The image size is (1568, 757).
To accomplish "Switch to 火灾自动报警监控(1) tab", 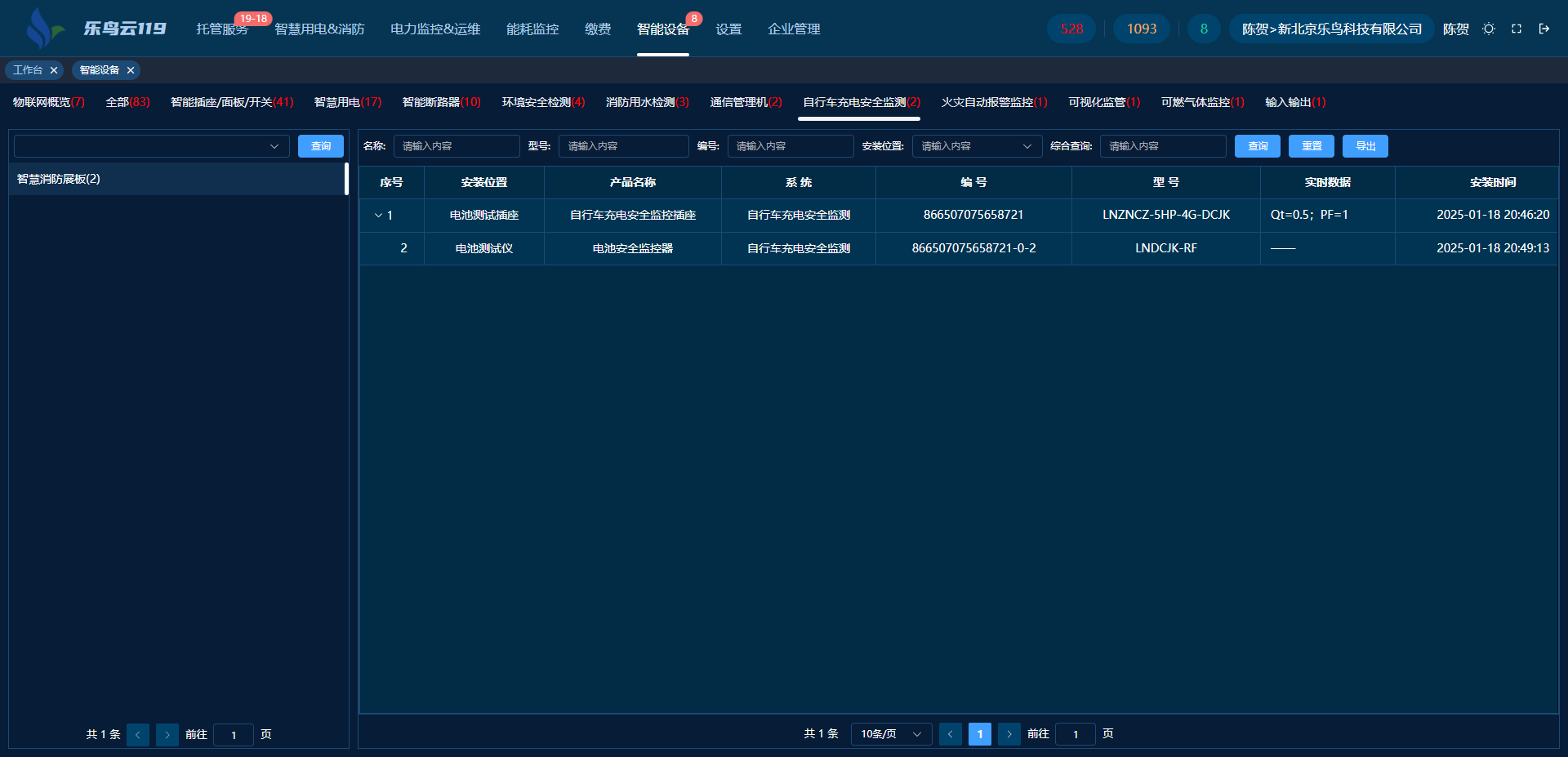I will (x=994, y=102).
